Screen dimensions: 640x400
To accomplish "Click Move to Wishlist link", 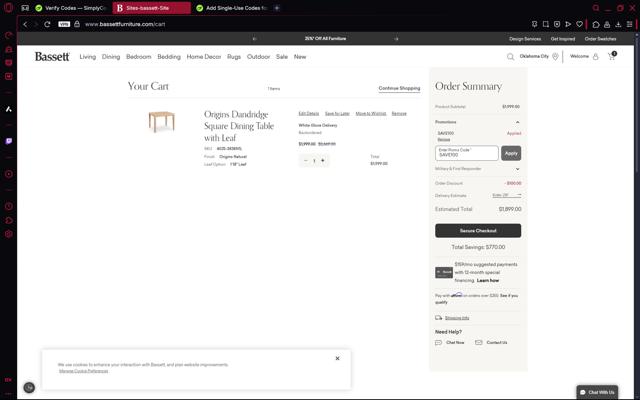I will tap(371, 113).
